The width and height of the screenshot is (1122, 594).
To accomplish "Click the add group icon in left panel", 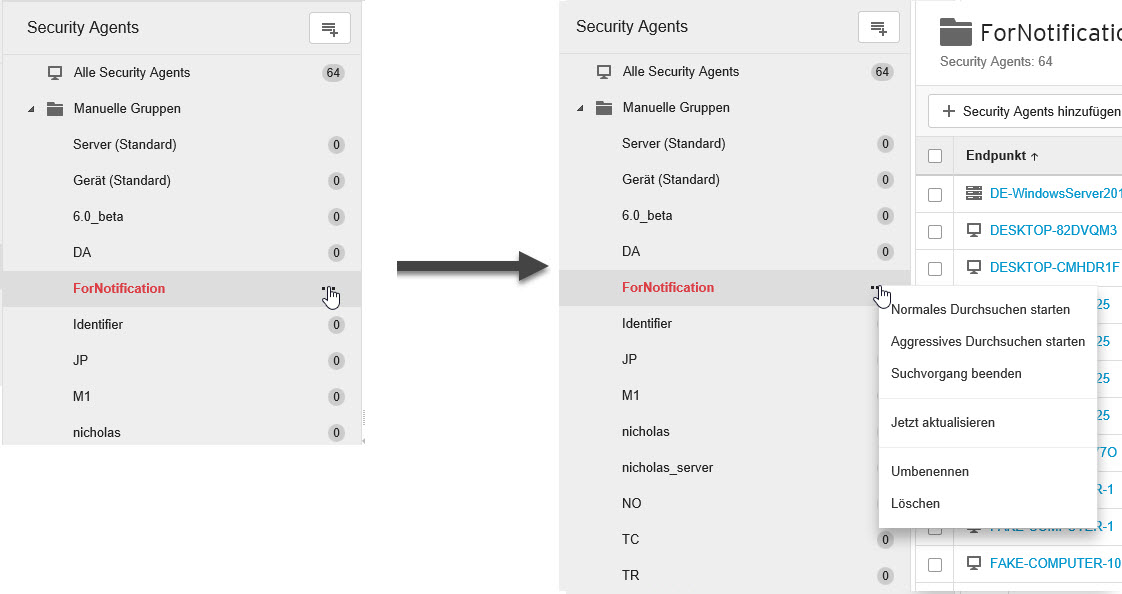I will point(330,29).
